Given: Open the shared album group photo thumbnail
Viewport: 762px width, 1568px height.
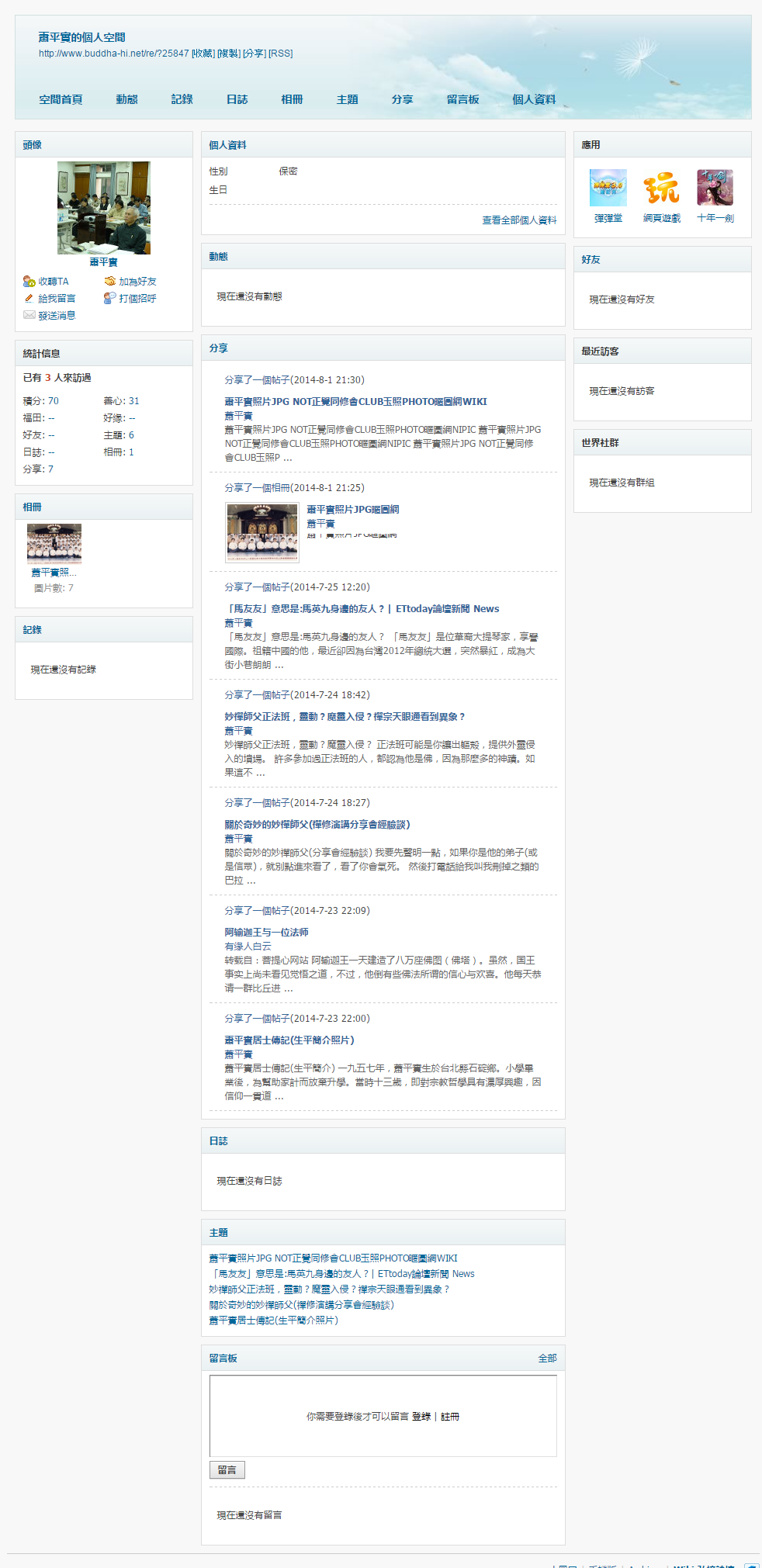Looking at the screenshot, I should (262, 532).
